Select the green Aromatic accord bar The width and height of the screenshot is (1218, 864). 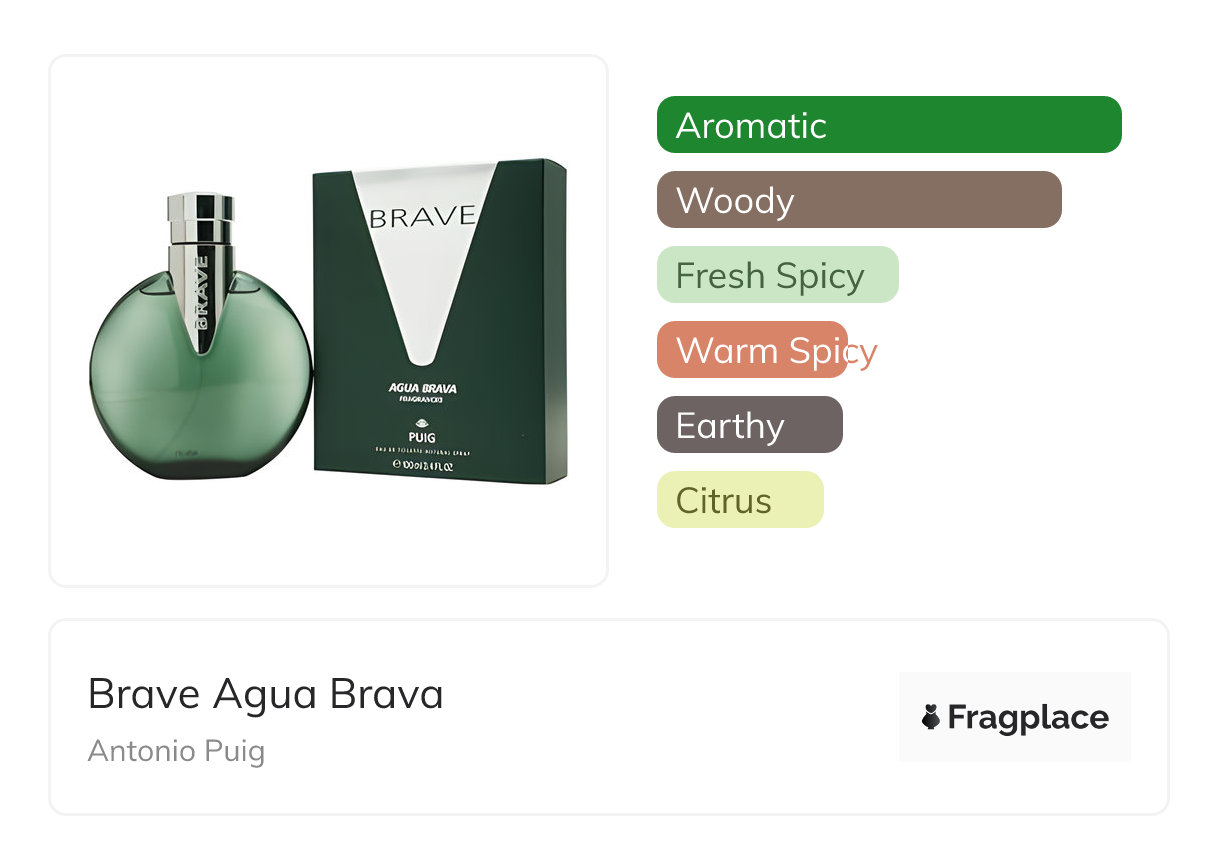pyautogui.click(x=888, y=125)
